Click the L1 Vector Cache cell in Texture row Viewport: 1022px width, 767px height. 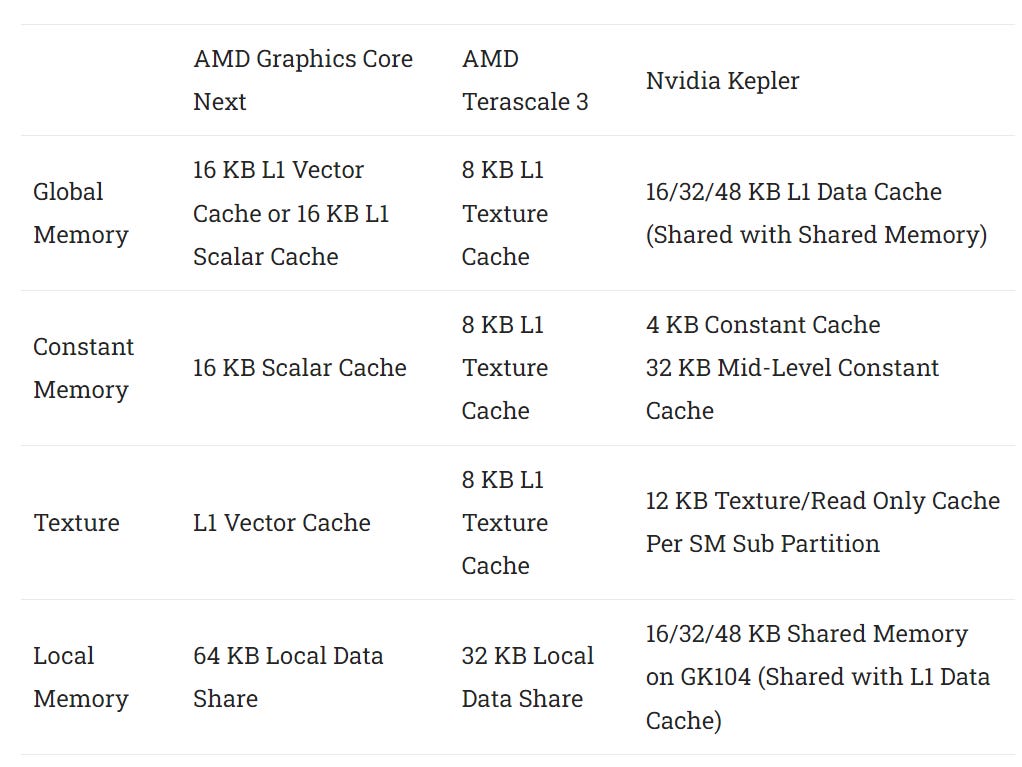(x=282, y=523)
